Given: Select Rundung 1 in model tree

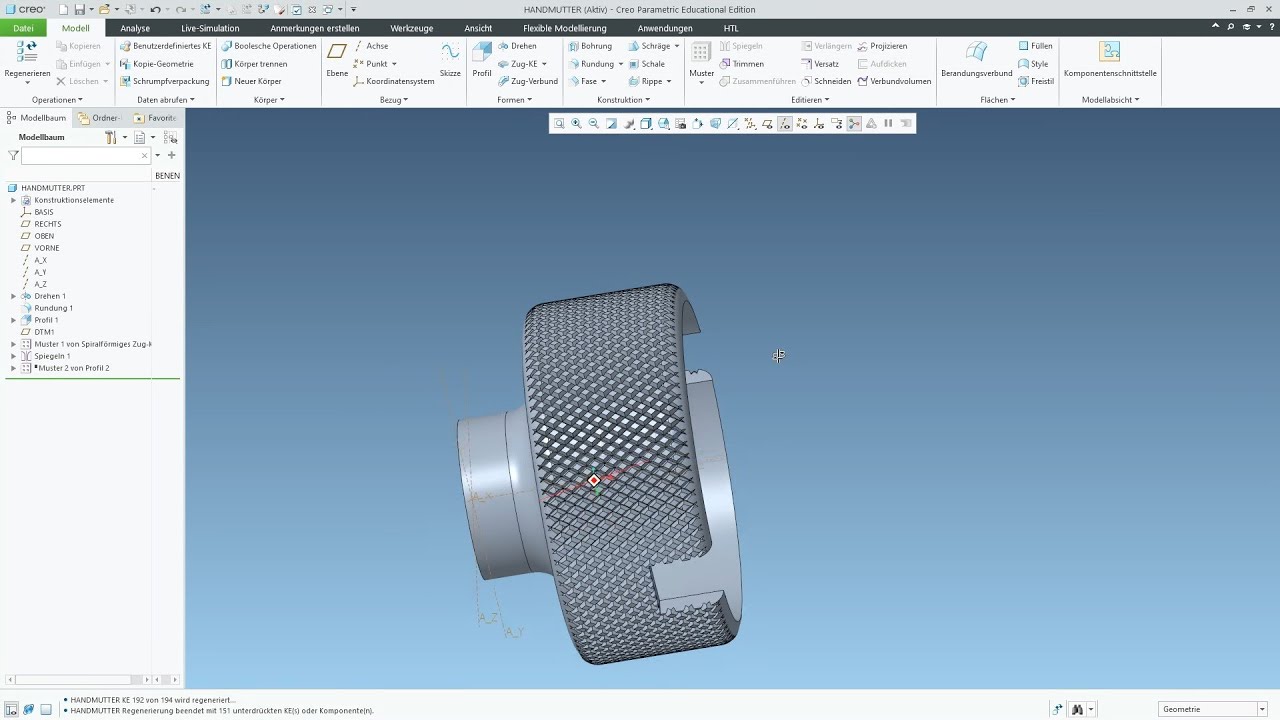Looking at the screenshot, I should 53,308.
